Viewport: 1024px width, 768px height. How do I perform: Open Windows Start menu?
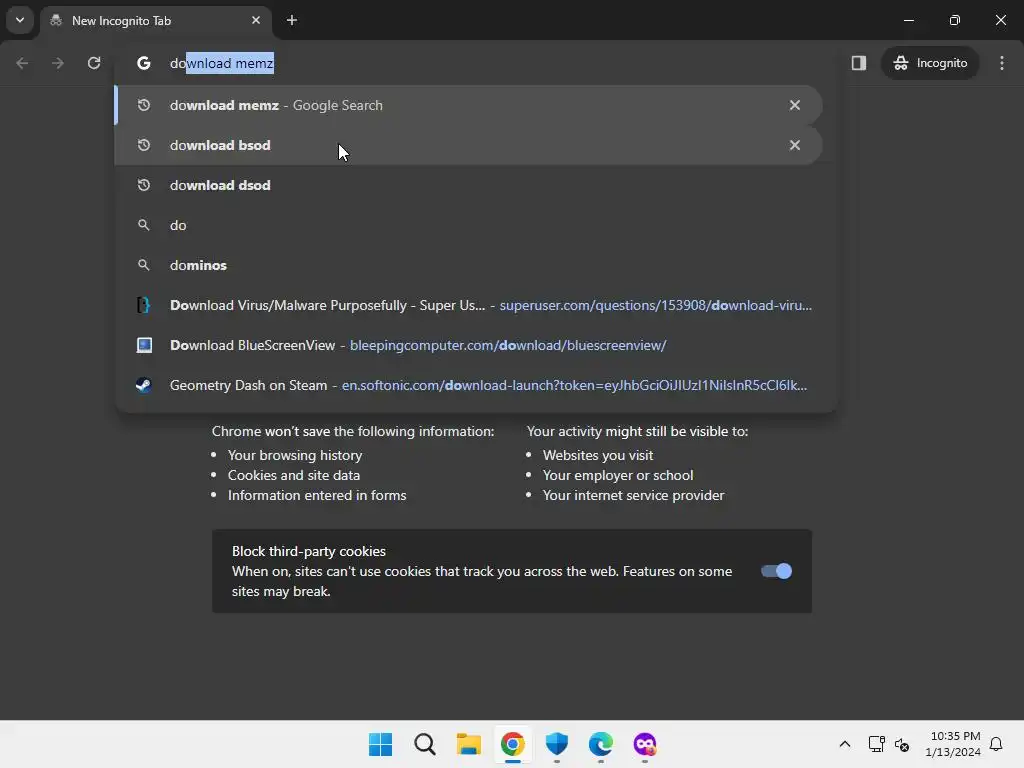pyautogui.click(x=381, y=744)
